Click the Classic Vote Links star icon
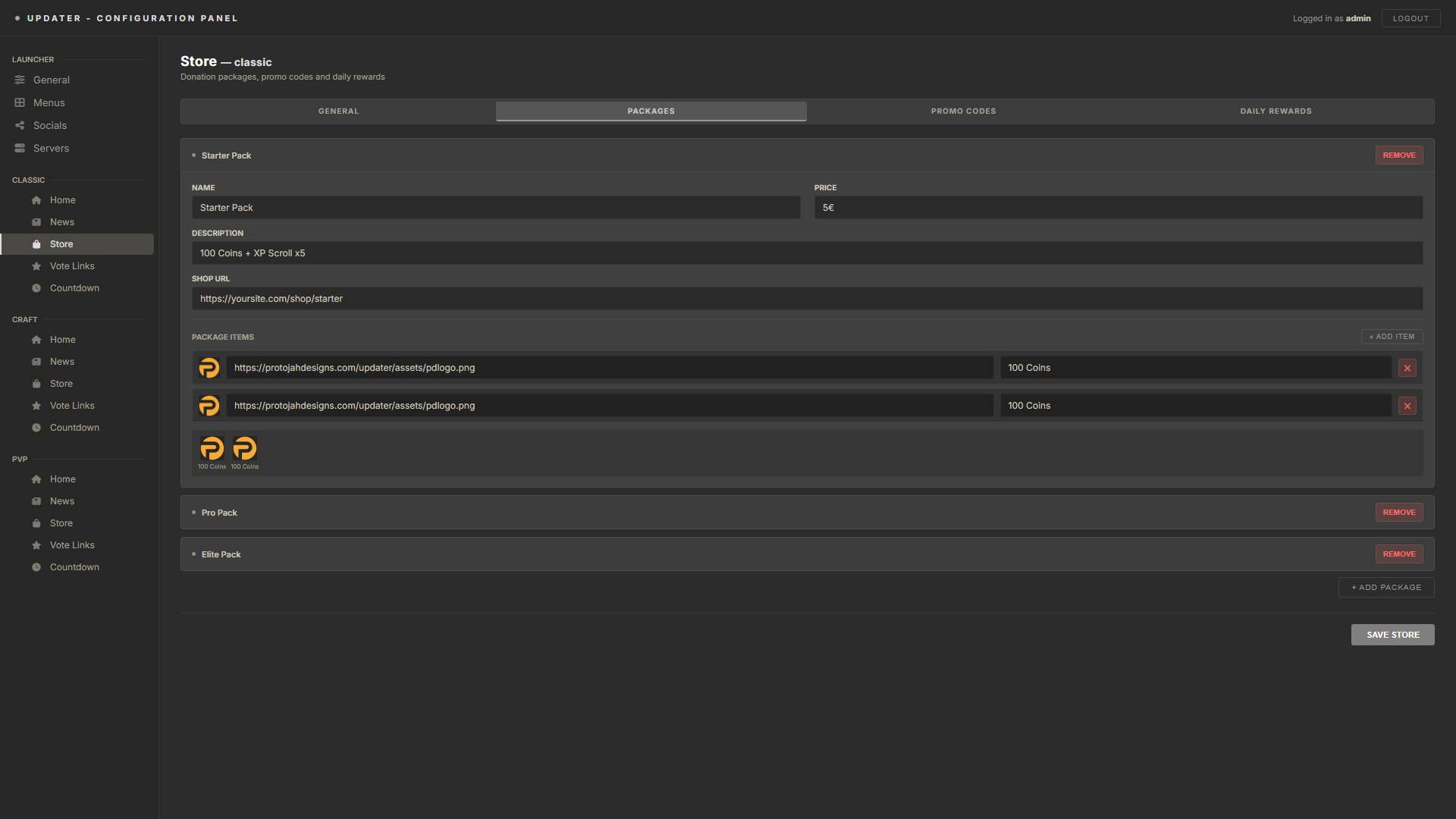The width and height of the screenshot is (1456, 819). pos(36,266)
